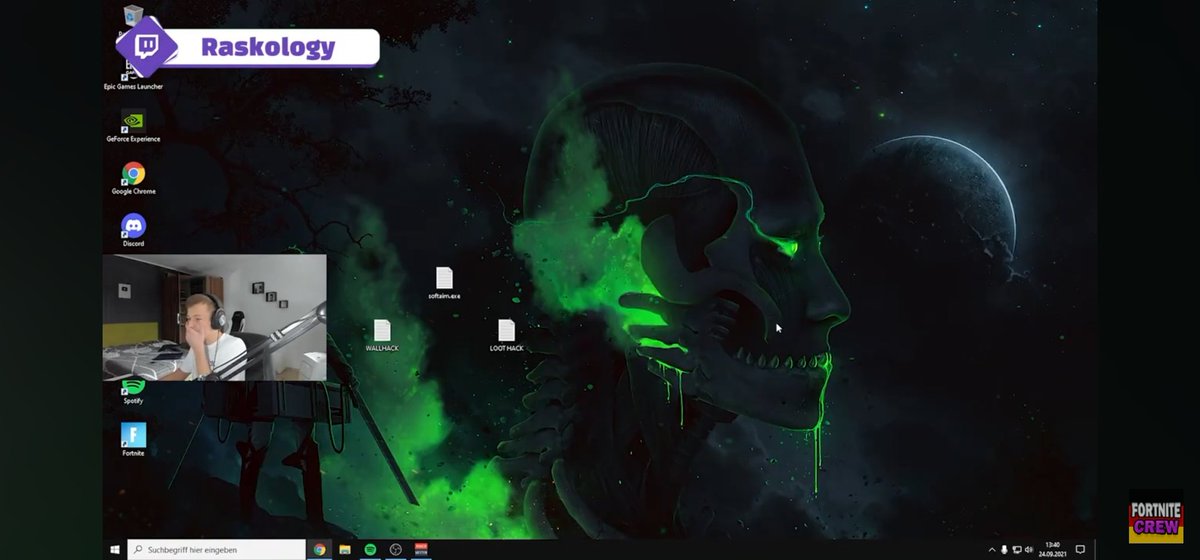Select the softaim.exe file on desktop
The height and width of the screenshot is (560, 1200).
[x=444, y=284]
